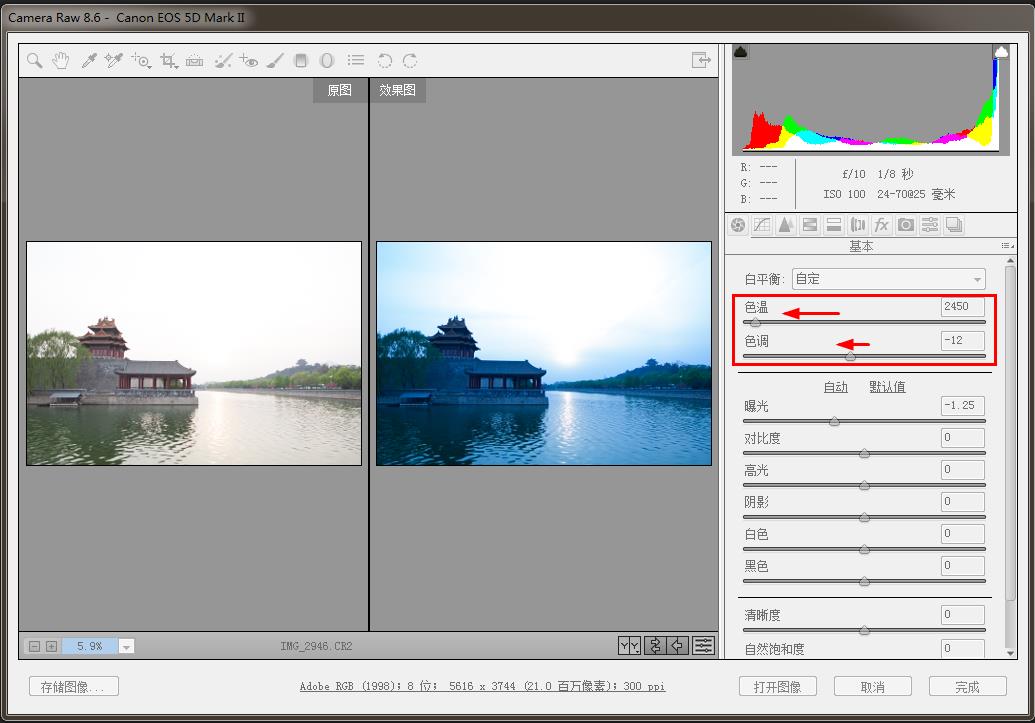Image resolution: width=1035 pixels, height=723 pixels.
Task: Open the Snapshots panel tab
Action: coord(954,225)
